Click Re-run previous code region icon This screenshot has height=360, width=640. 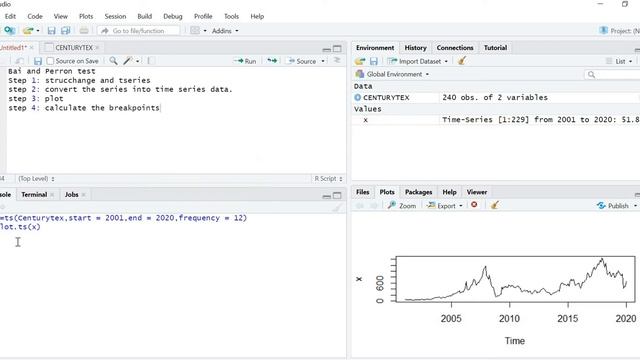point(272,61)
